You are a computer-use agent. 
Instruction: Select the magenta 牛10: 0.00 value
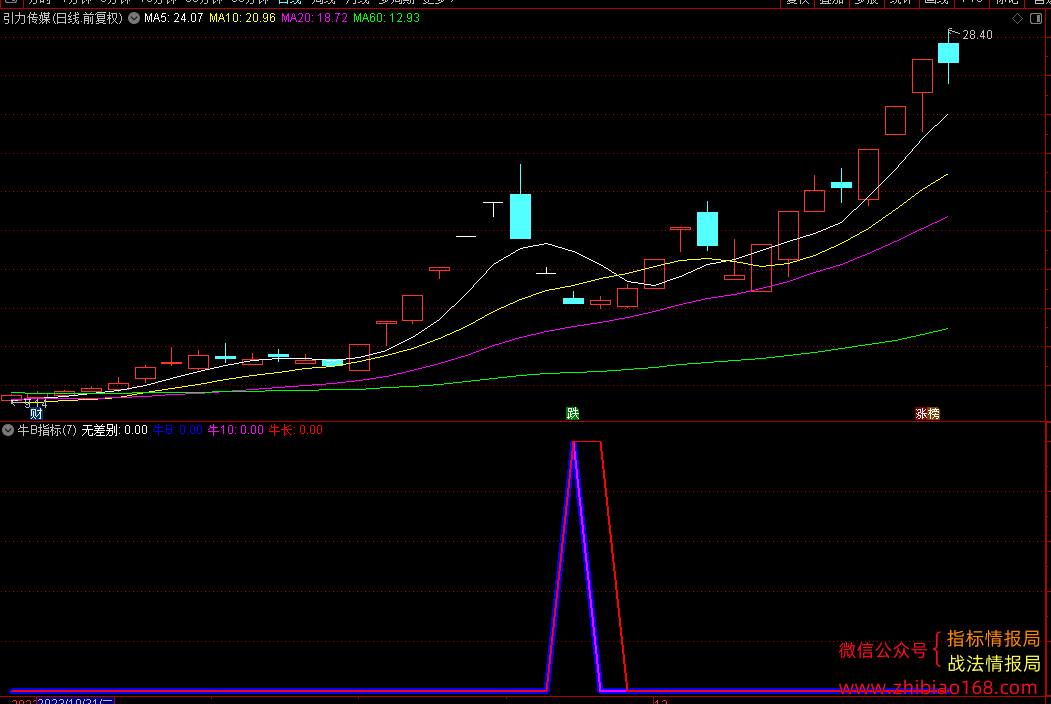[x=235, y=430]
